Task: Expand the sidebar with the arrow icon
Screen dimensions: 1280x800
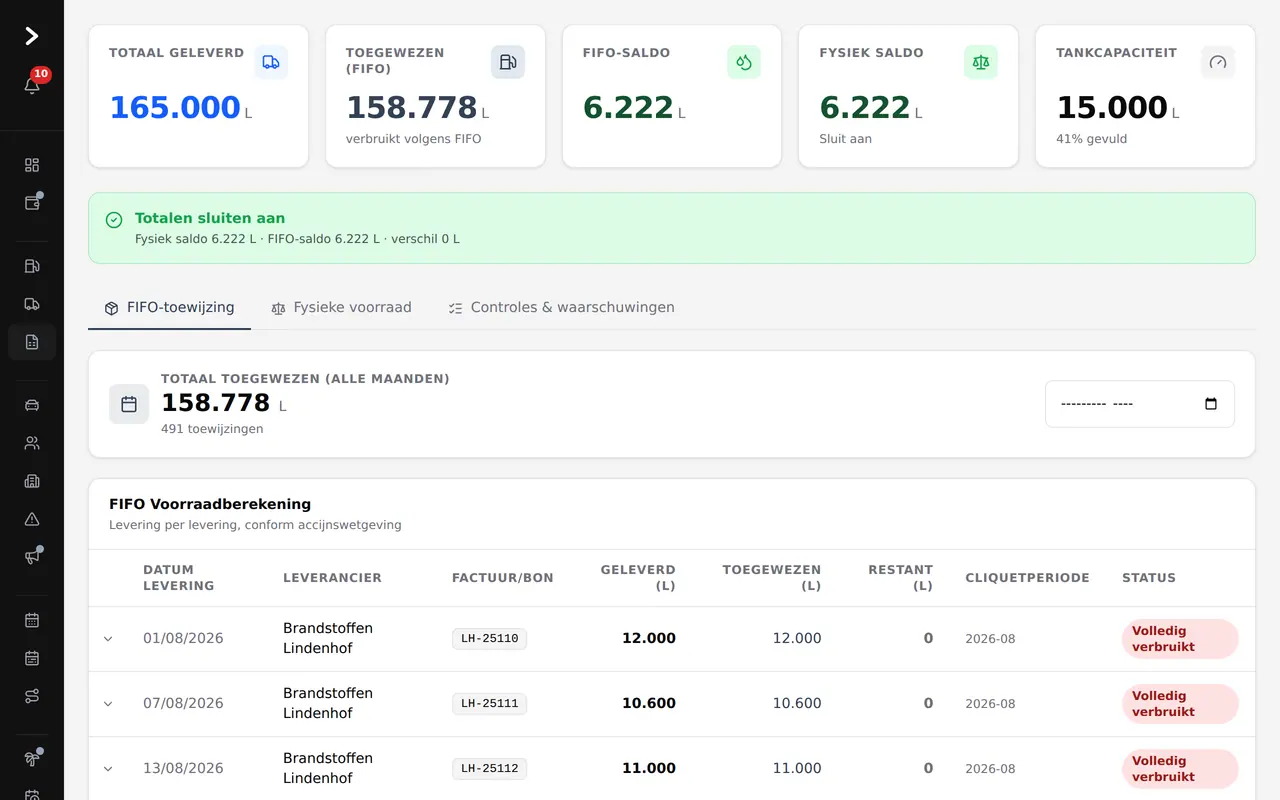Action: click(x=31, y=36)
